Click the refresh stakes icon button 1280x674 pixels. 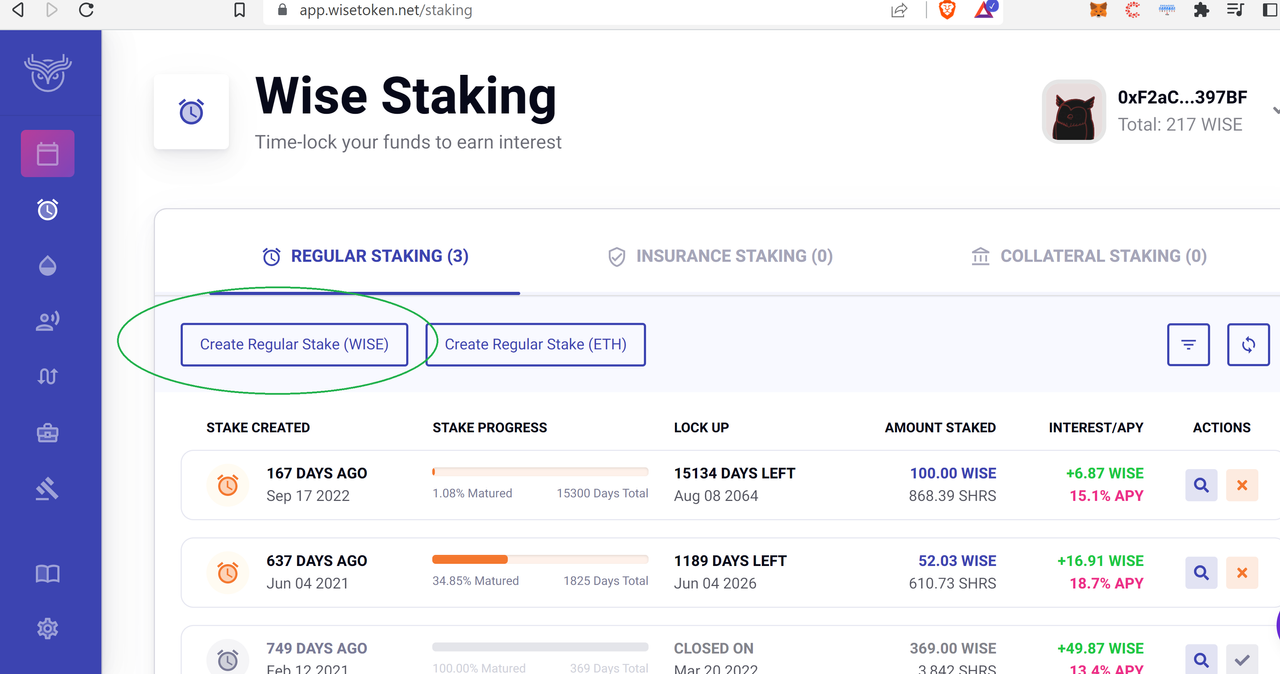[x=1248, y=345]
